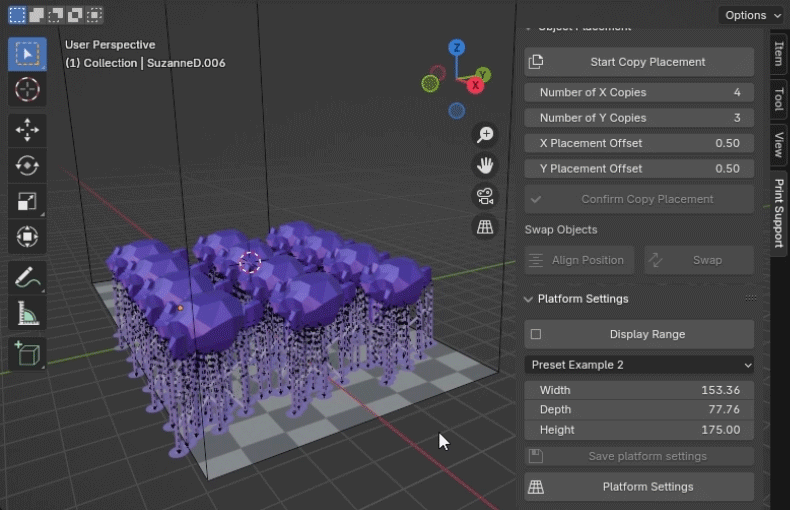This screenshot has width=790, height=510.
Task: Select the Measure ruler tool
Action: click(27, 313)
